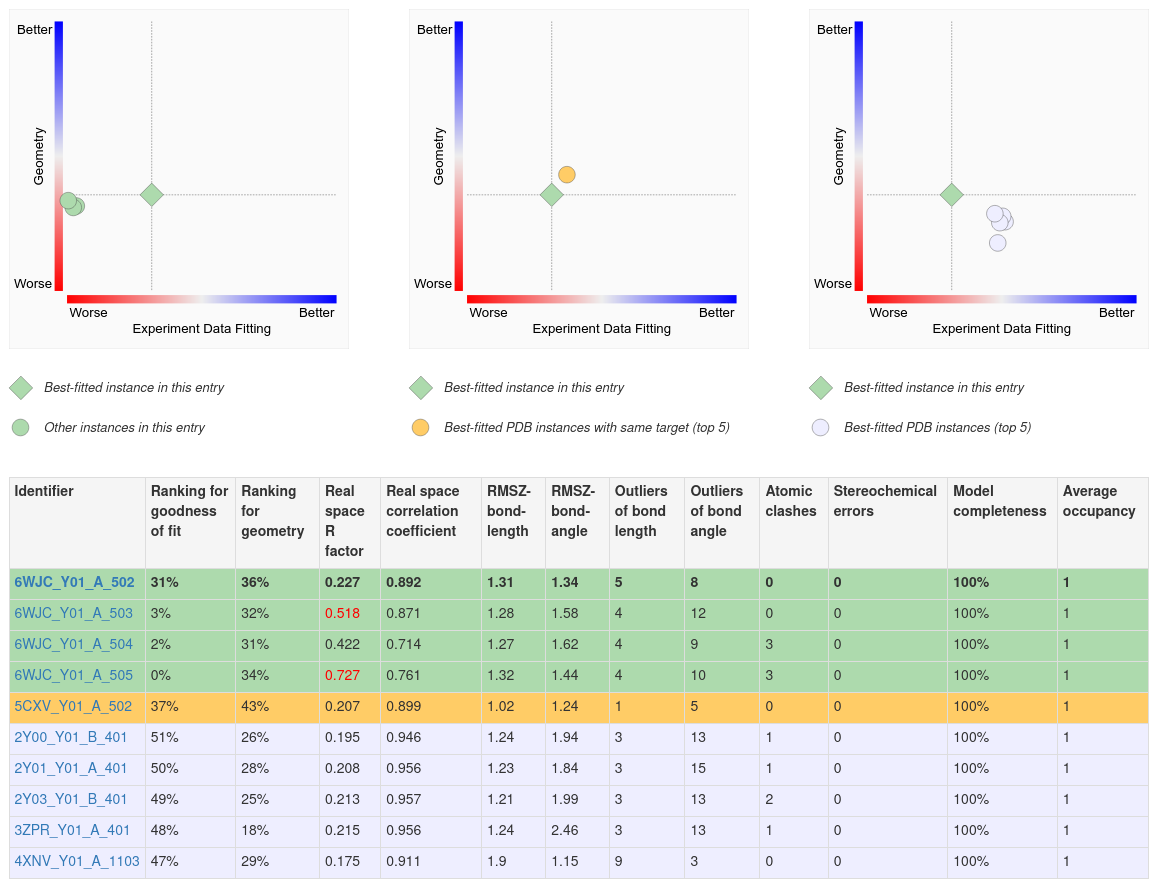This screenshot has width=1155, height=886.
Task: Open the 3ZPR_Y01_A_401 identifier link
Action: click(72, 830)
